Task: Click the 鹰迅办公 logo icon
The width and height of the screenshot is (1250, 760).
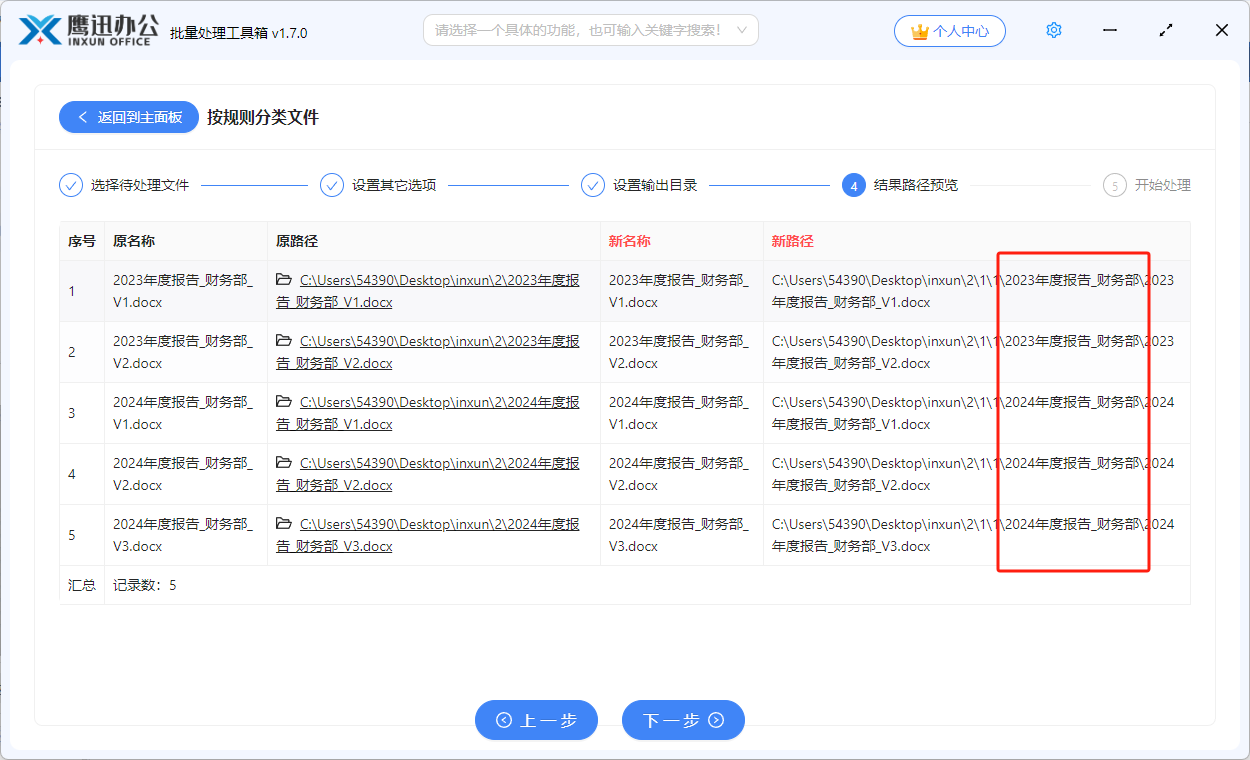Action: point(40,30)
